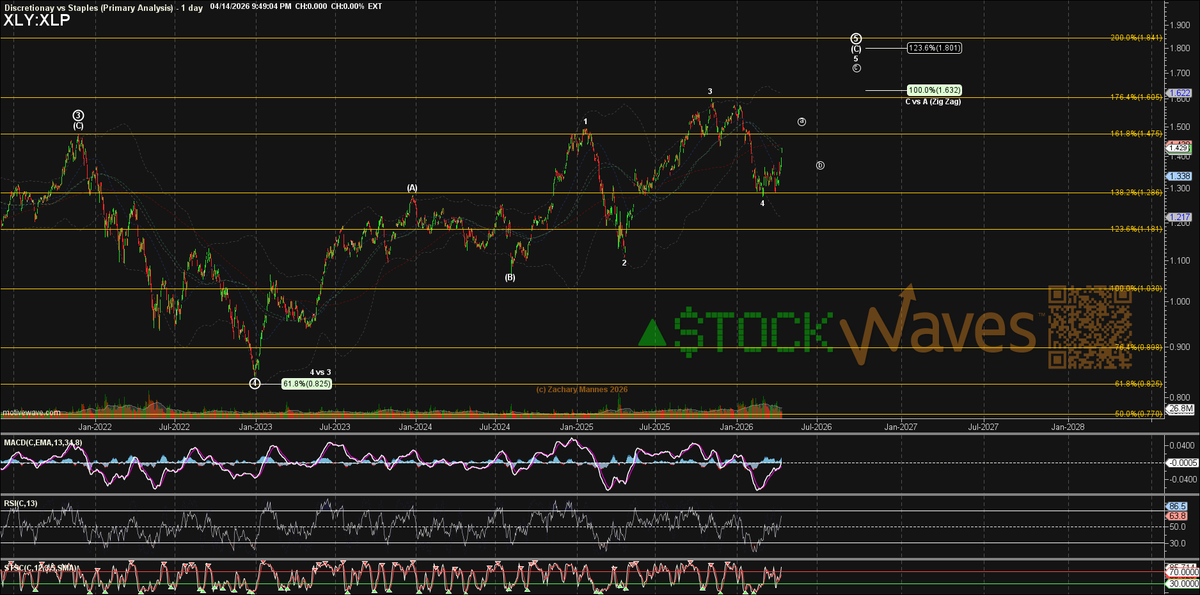Select the plain wave 4 label at the 2026 low
Image resolution: width=1200 pixels, height=595 pixels.
pos(762,204)
